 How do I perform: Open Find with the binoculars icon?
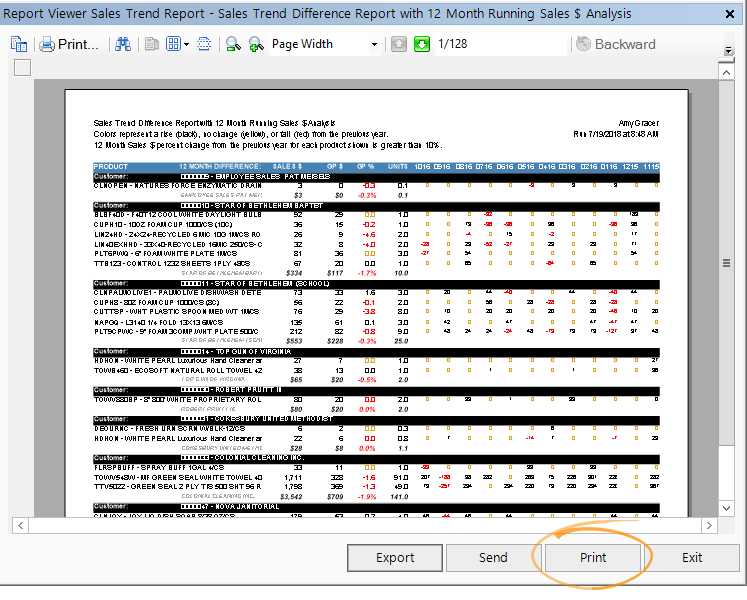point(123,44)
